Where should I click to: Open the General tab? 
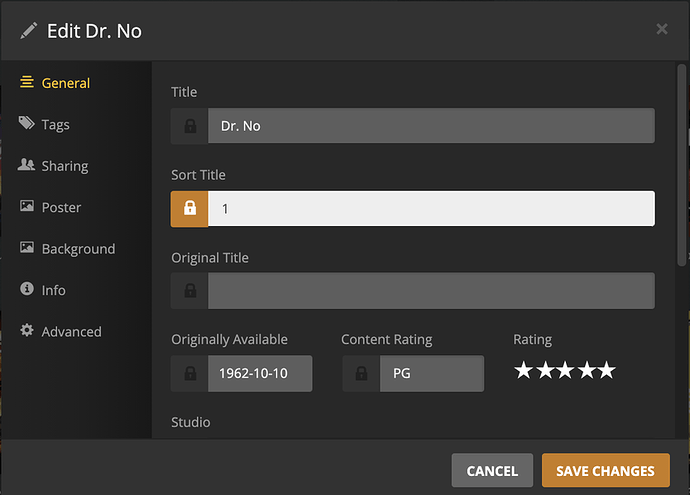point(66,83)
